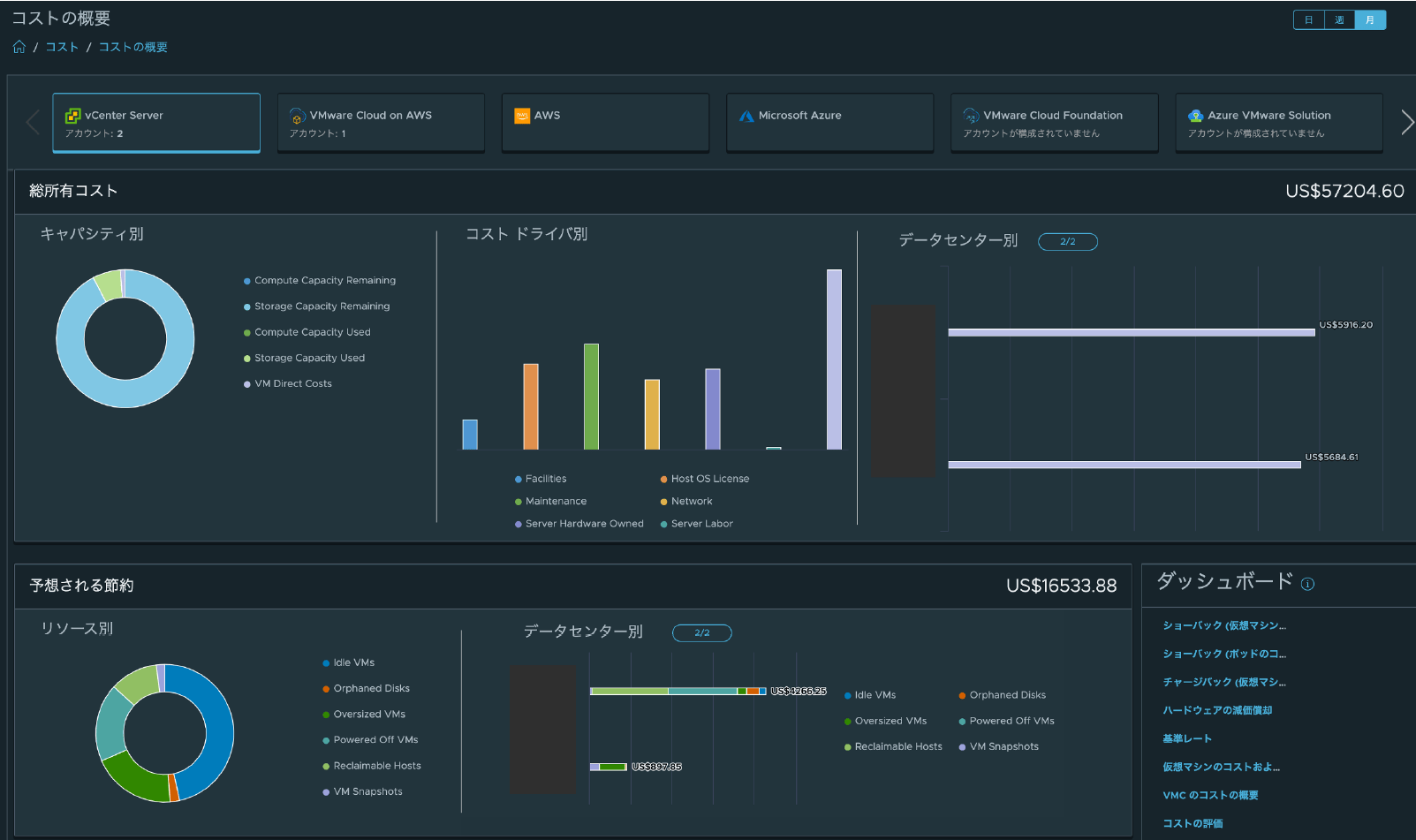Click the VMware Cloud on AWS icon

point(298,116)
